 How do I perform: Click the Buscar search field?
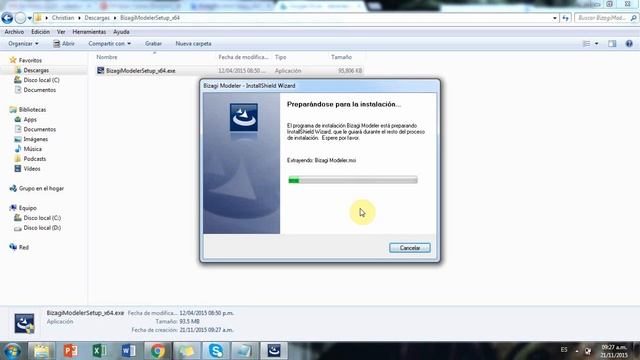pos(606,18)
